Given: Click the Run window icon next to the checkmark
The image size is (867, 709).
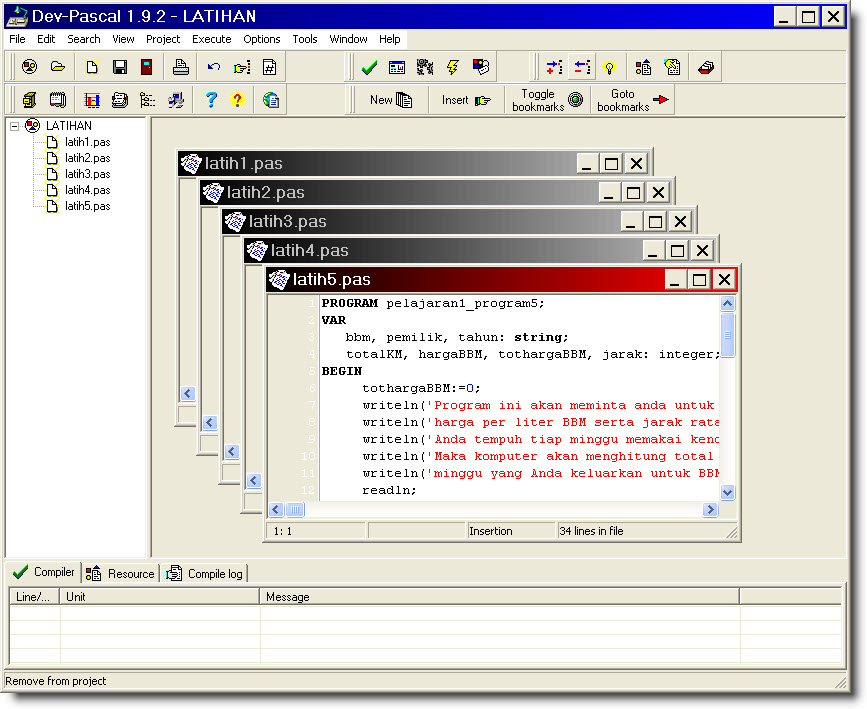Looking at the screenshot, I should tap(397, 67).
